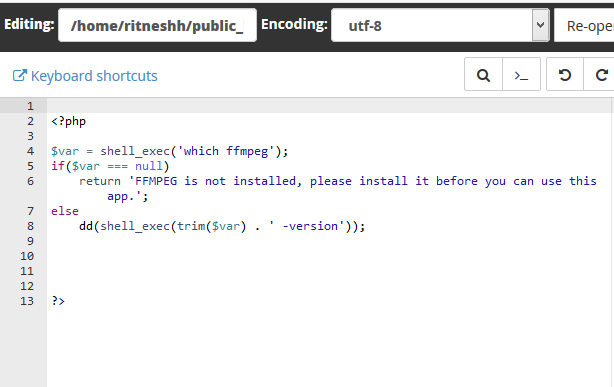Viewport: 614px width, 387px height.
Task: Select line number 13 in the gutter
Action: (27, 301)
